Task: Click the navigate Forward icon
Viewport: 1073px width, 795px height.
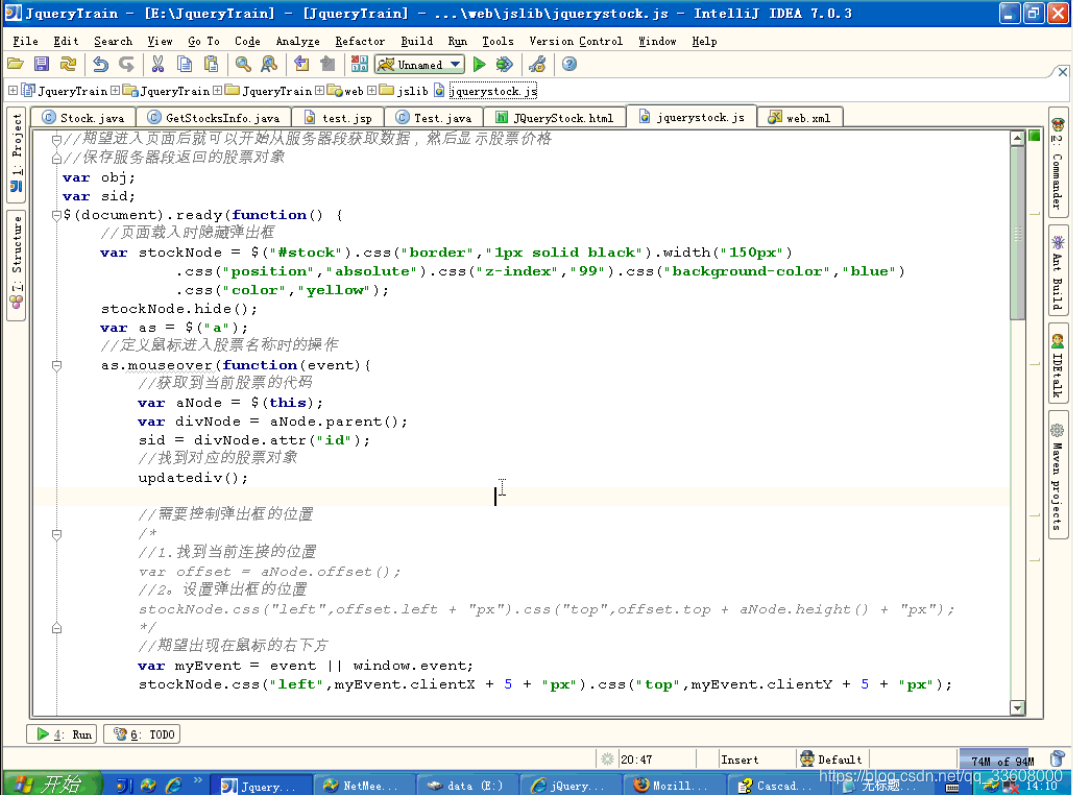Action: tap(328, 64)
